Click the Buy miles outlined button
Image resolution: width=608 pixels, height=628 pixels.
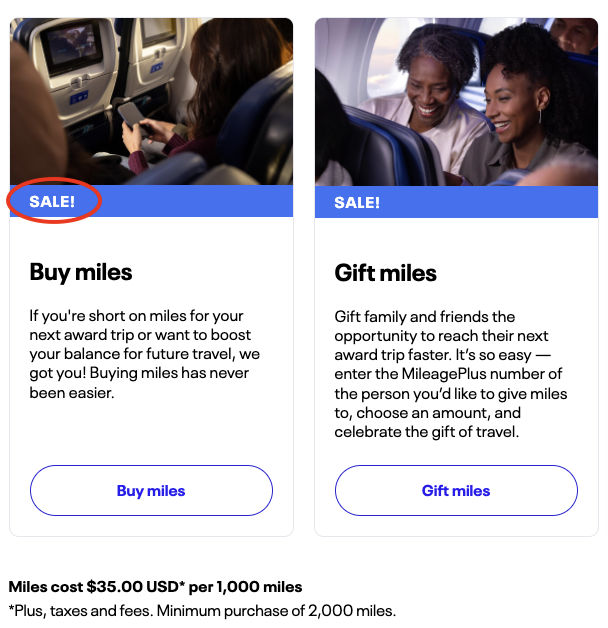click(x=151, y=490)
